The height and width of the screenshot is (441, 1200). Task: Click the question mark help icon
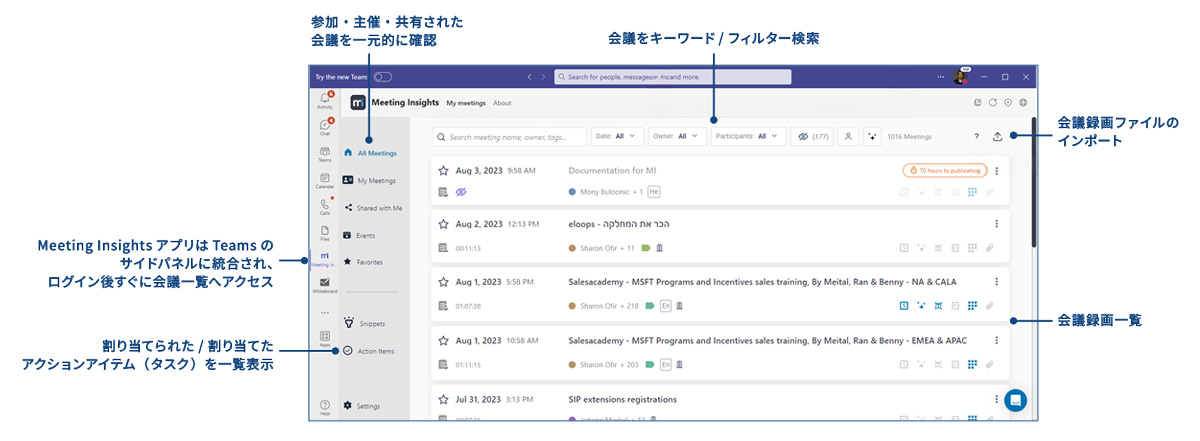tap(976, 137)
